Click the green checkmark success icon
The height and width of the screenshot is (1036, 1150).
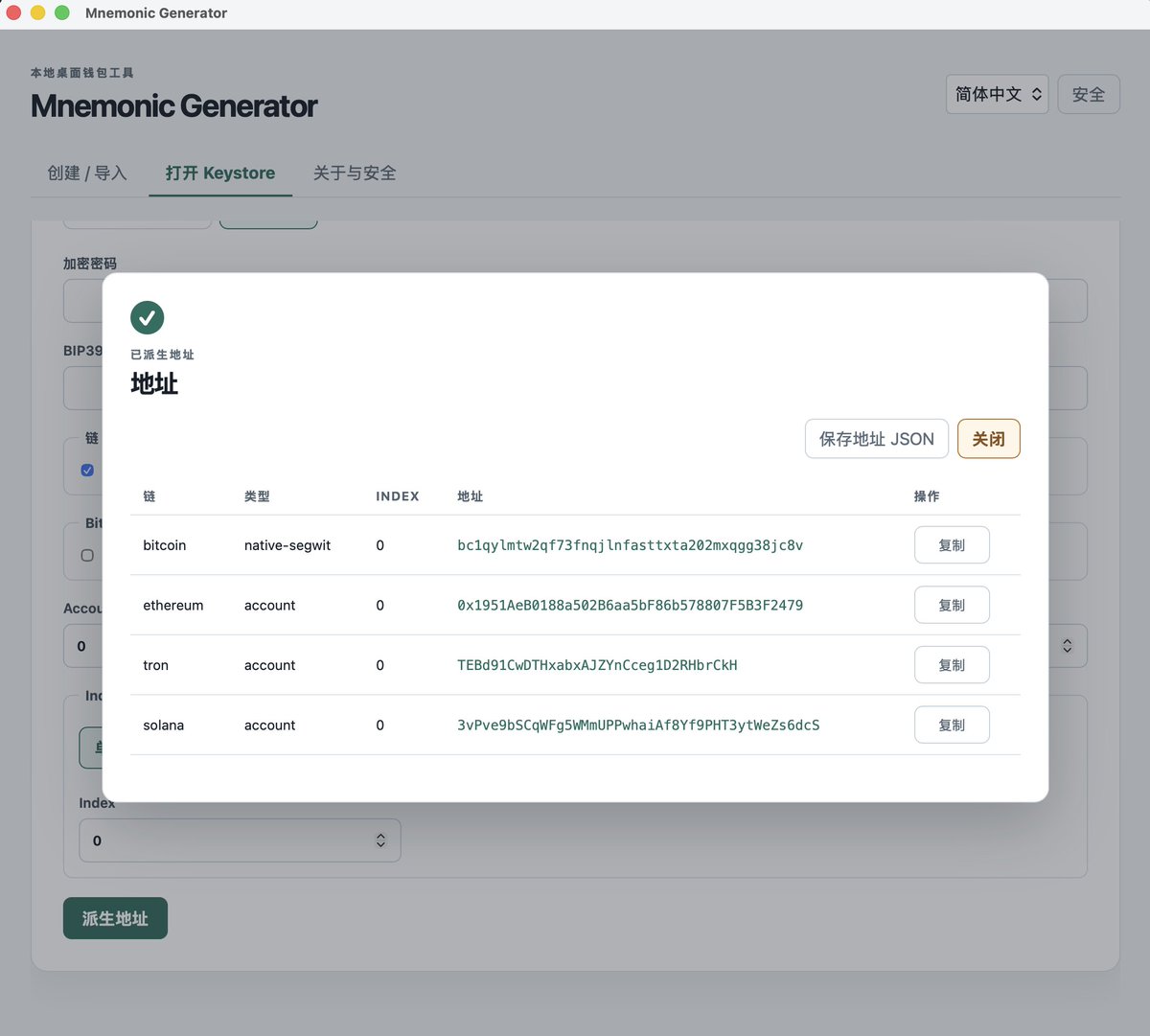tap(148, 317)
